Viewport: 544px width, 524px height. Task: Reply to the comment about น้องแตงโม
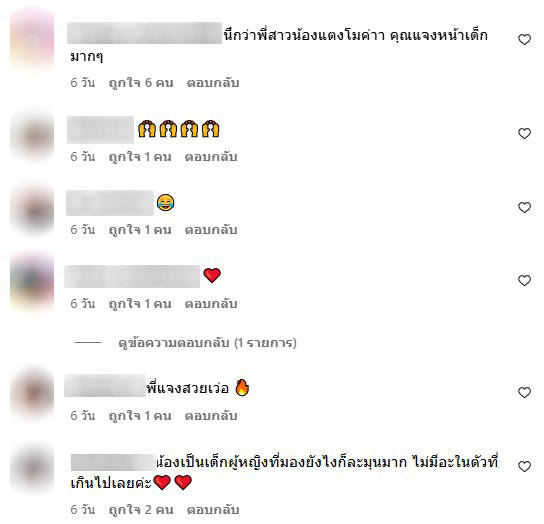coord(213,83)
